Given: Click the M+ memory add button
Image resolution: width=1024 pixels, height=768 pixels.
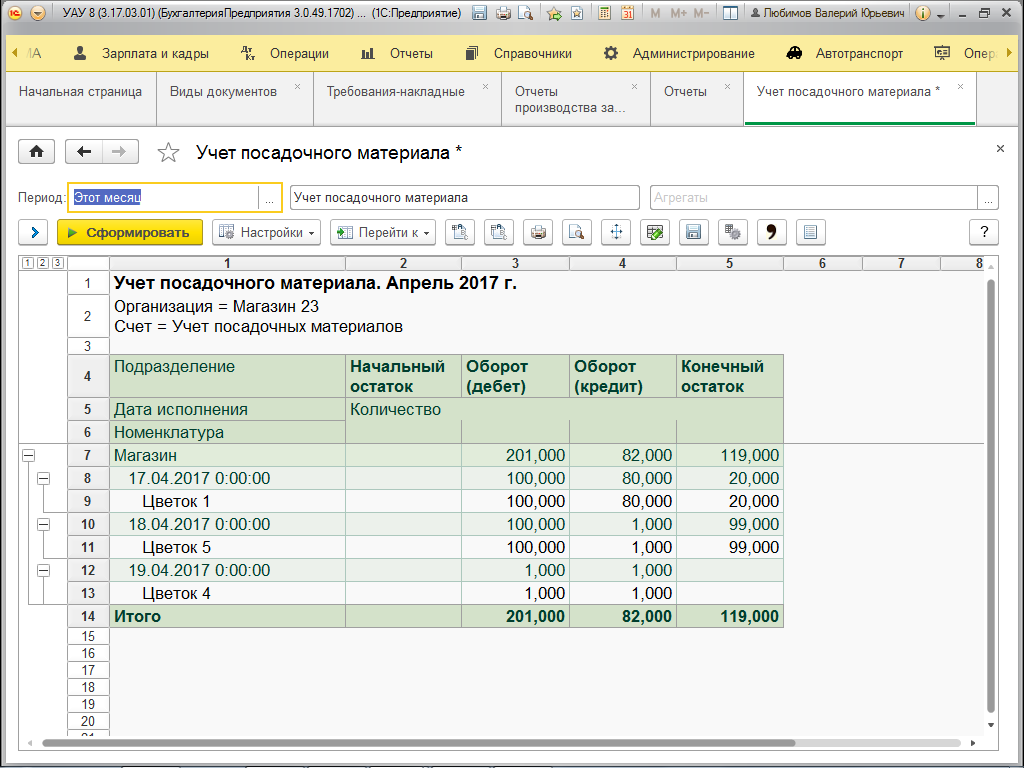Looking at the screenshot, I should coord(678,13).
